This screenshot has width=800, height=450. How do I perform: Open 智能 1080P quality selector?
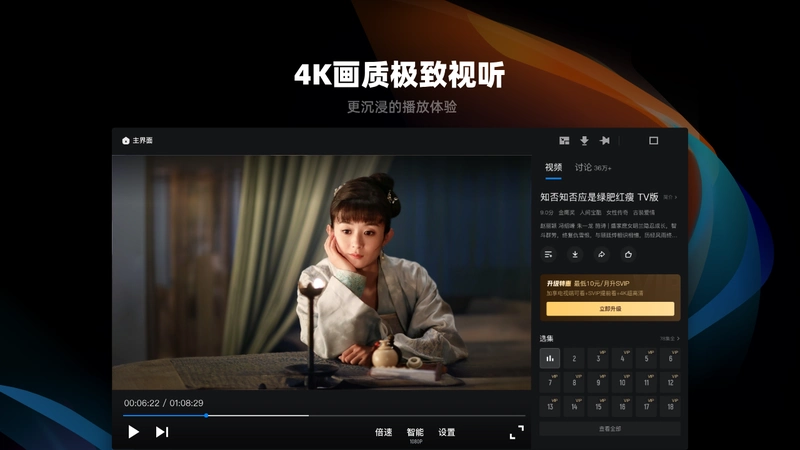415,435
